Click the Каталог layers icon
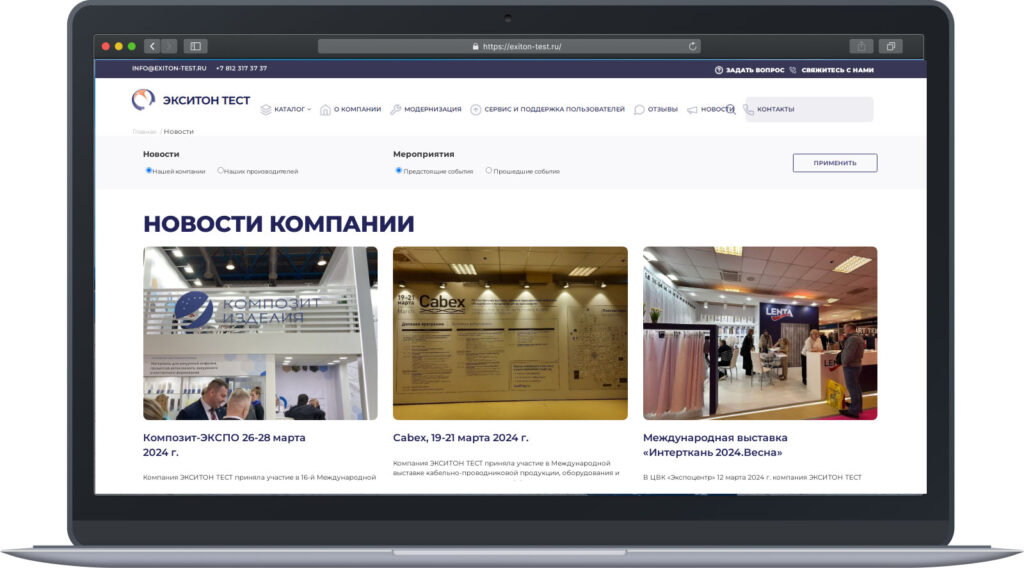This screenshot has height=568, width=1024. (x=266, y=110)
